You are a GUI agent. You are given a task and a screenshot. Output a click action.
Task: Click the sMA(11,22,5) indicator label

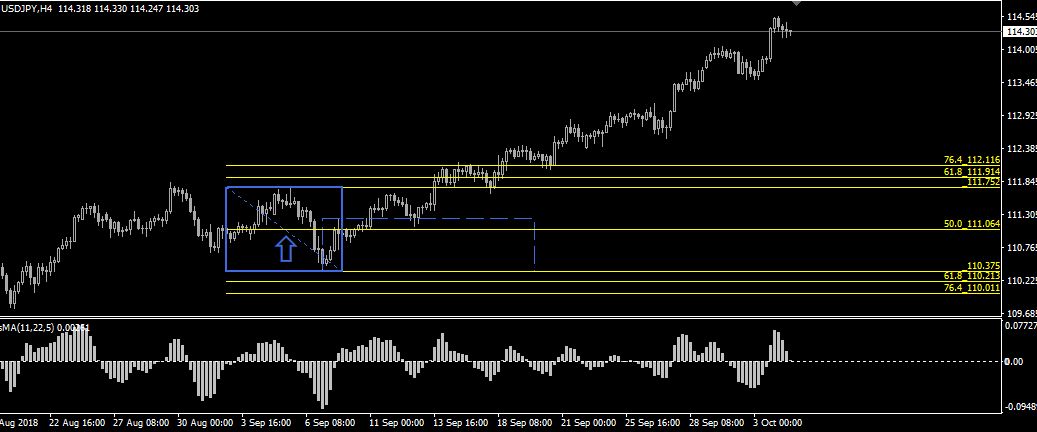[x=45, y=327]
